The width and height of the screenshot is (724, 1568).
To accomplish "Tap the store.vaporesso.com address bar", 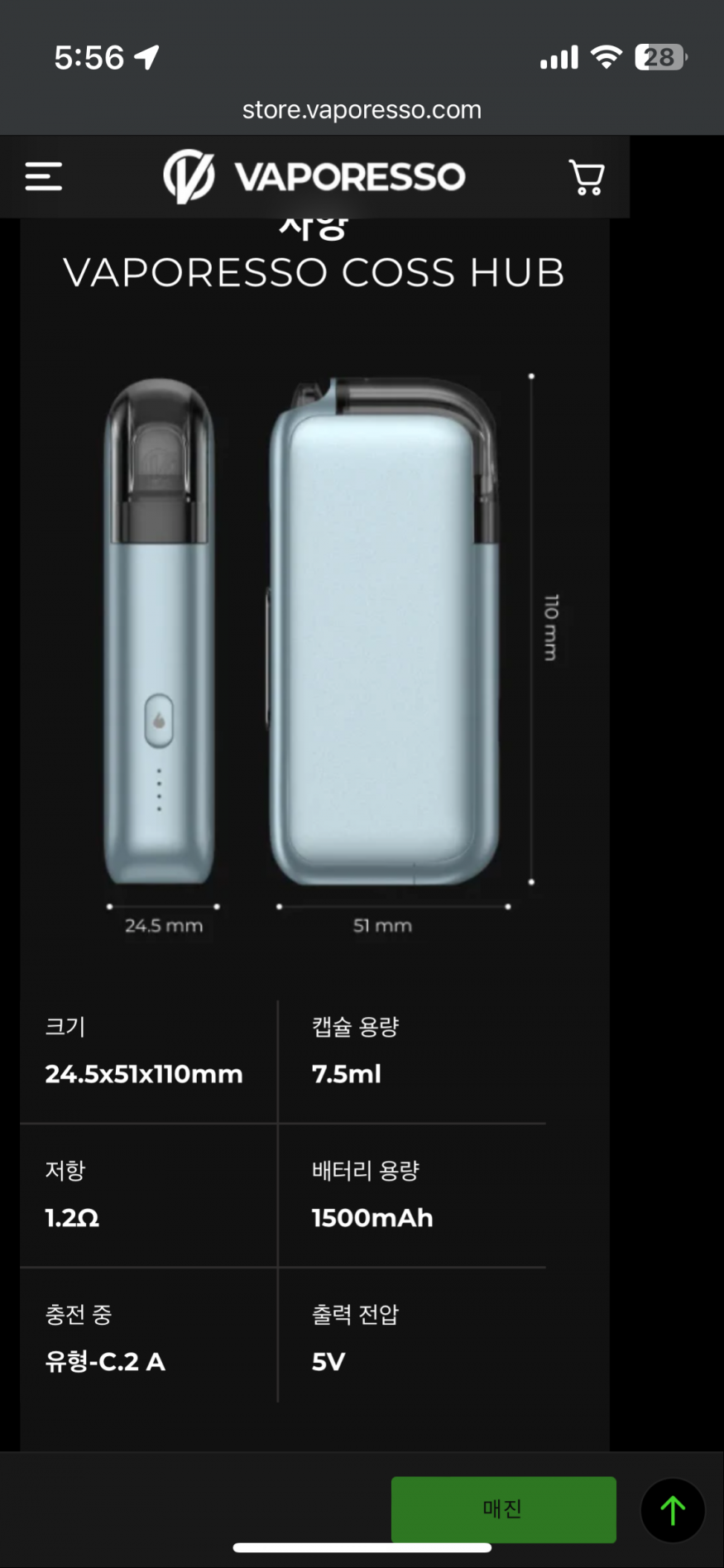I will (x=362, y=109).
